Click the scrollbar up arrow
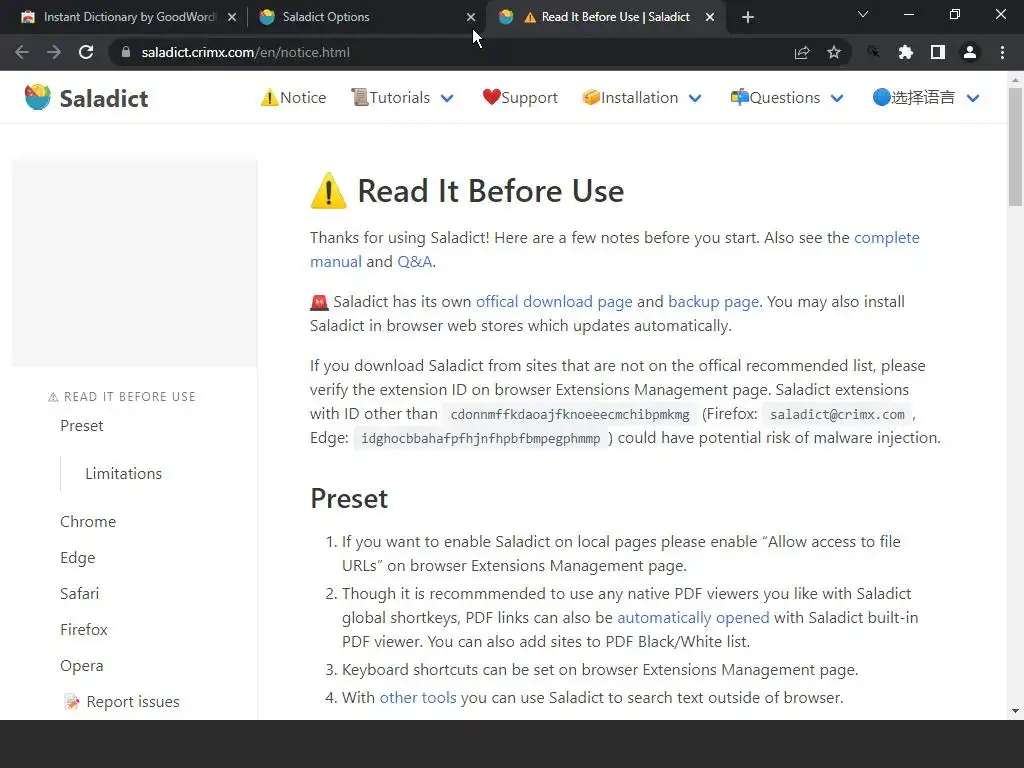 point(1015,80)
